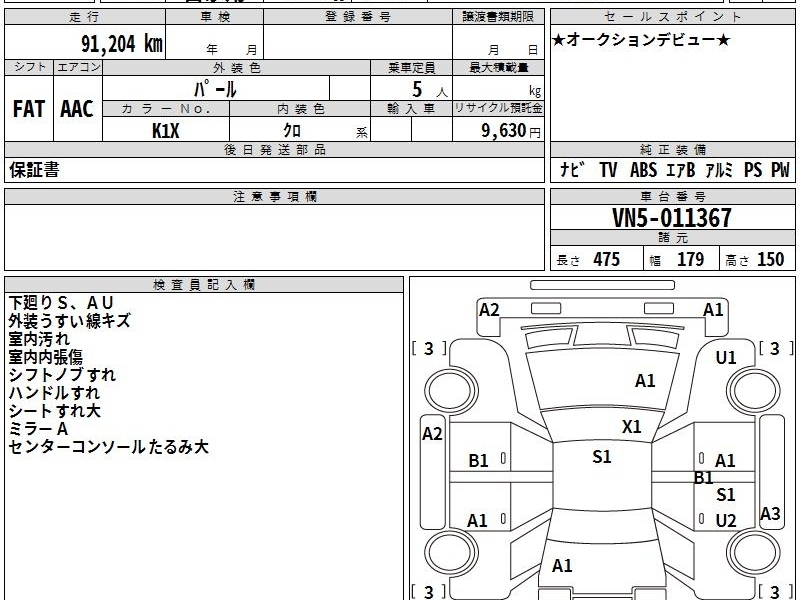Click the 最大積載量 header
The height and width of the screenshot is (600, 800).
pyautogui.click(x=498, y=67)
